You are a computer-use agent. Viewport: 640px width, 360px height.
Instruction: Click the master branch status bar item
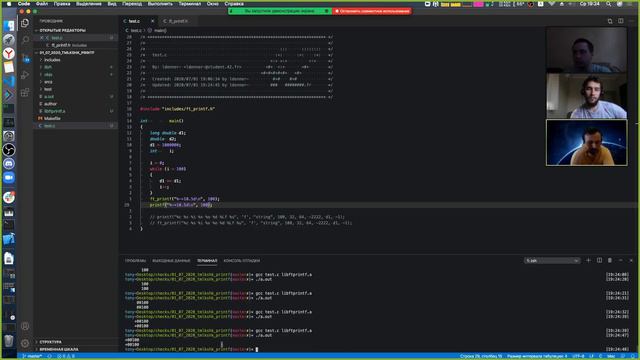click(x=32, y=356)
